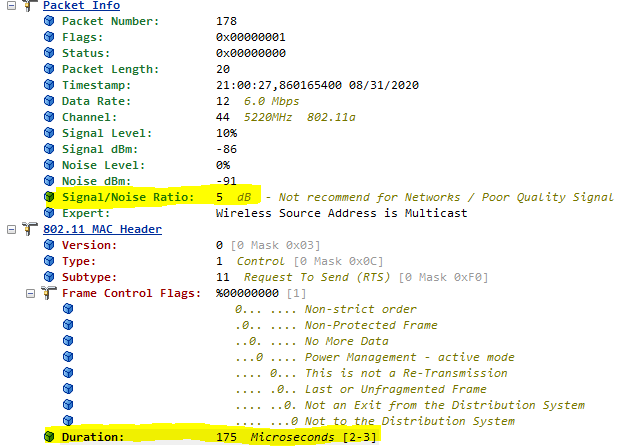Click the cube icon beside Subtype
624x446 pixels.
(49, 277)
